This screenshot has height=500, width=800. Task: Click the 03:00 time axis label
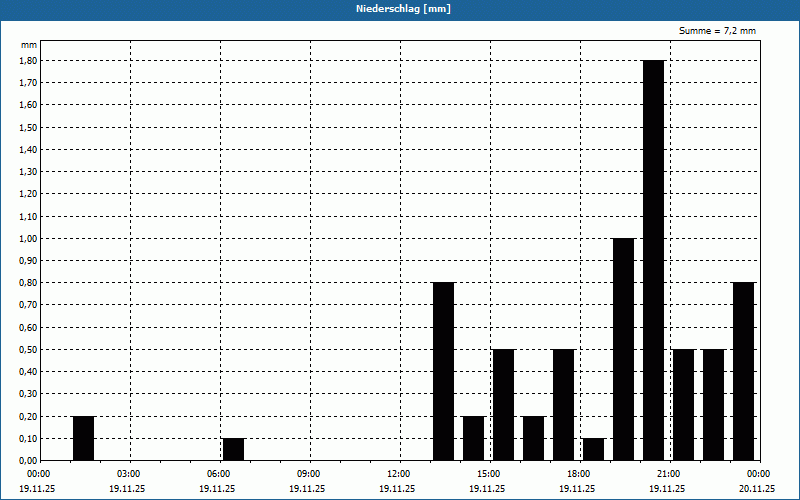[128, 473]
